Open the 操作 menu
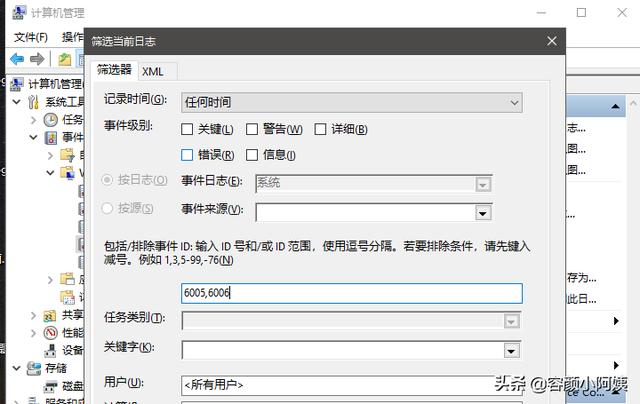 tap(73, 37)
